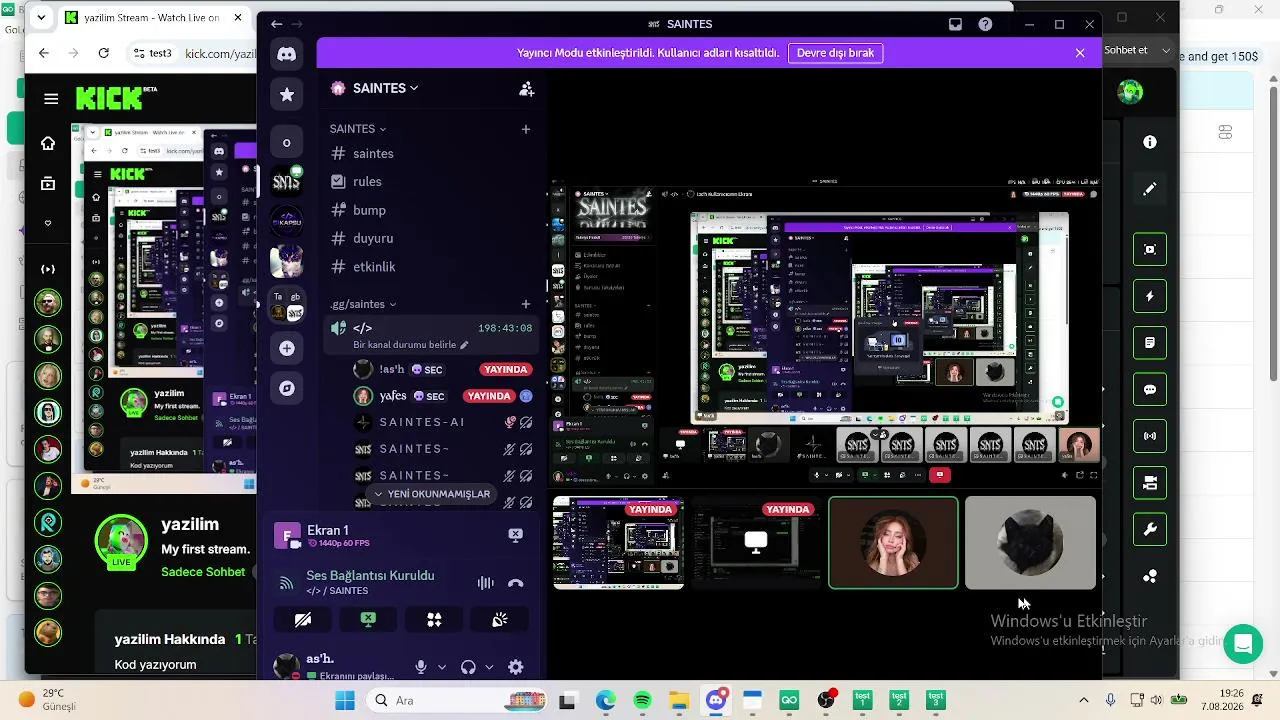
Task: Switch to the yazilim Stream browser tab
Action: click(154, 18)
